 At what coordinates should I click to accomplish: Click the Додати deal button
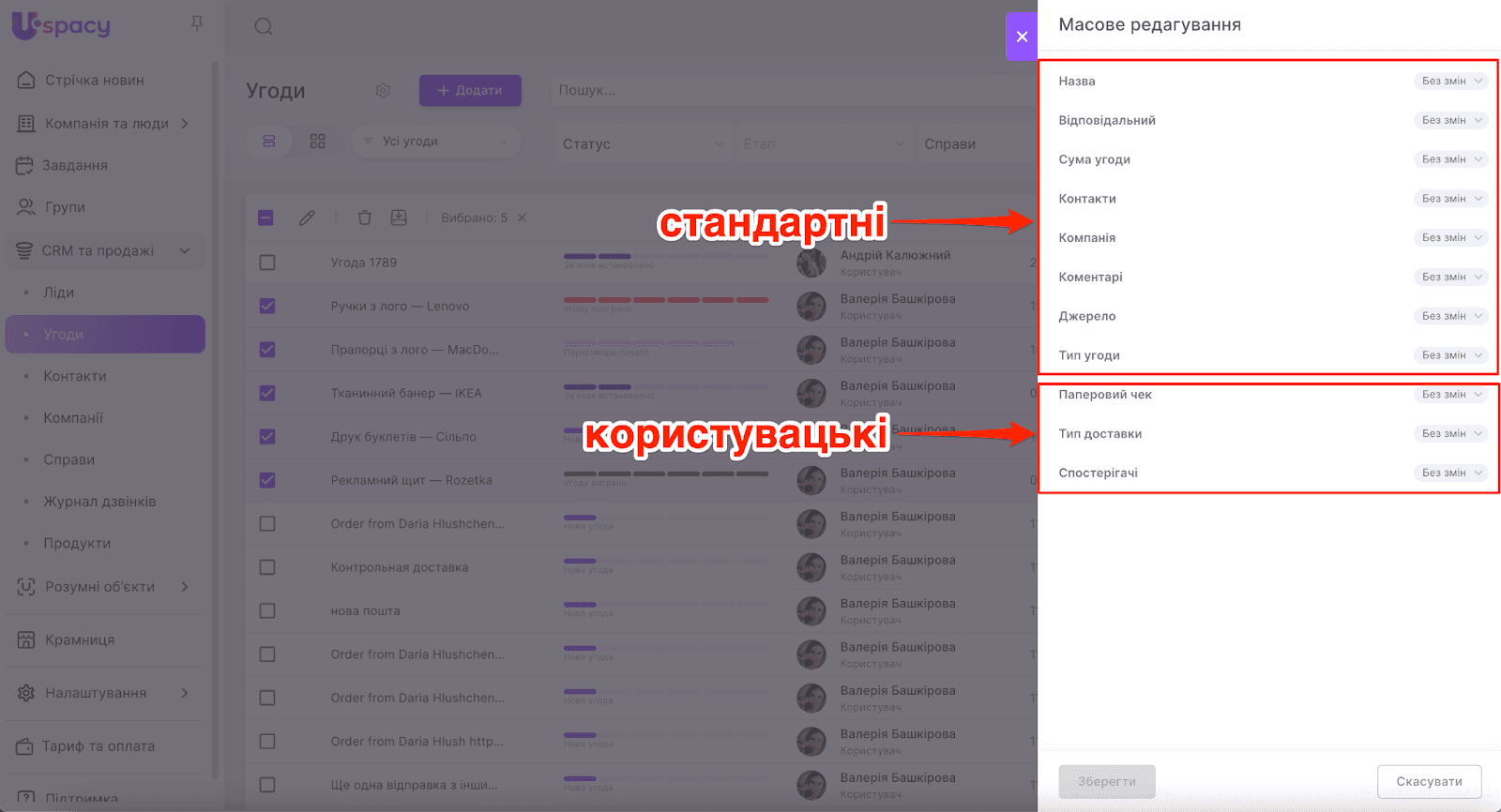click(470, 91)
